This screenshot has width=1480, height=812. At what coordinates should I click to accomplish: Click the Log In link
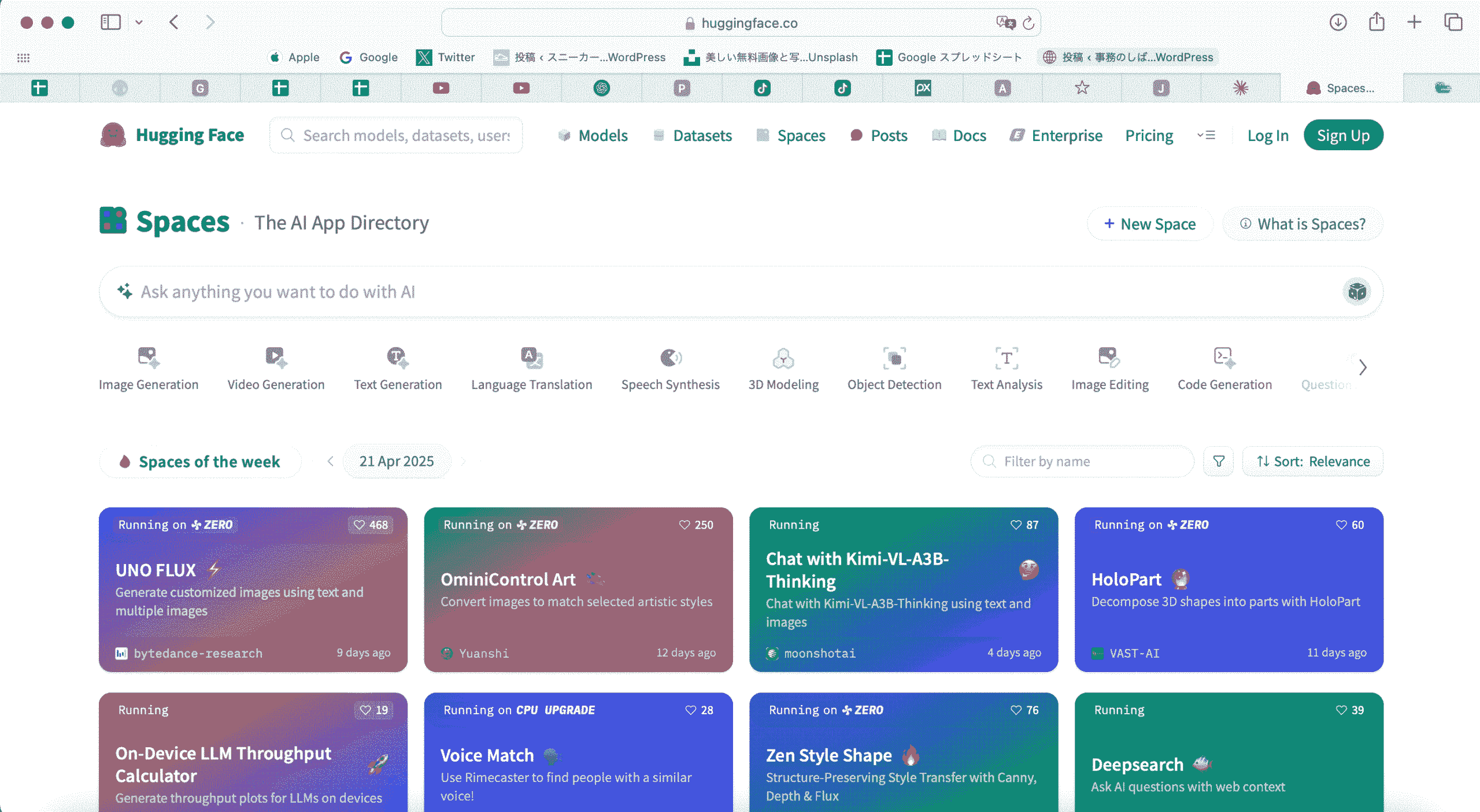point(1268,135)
